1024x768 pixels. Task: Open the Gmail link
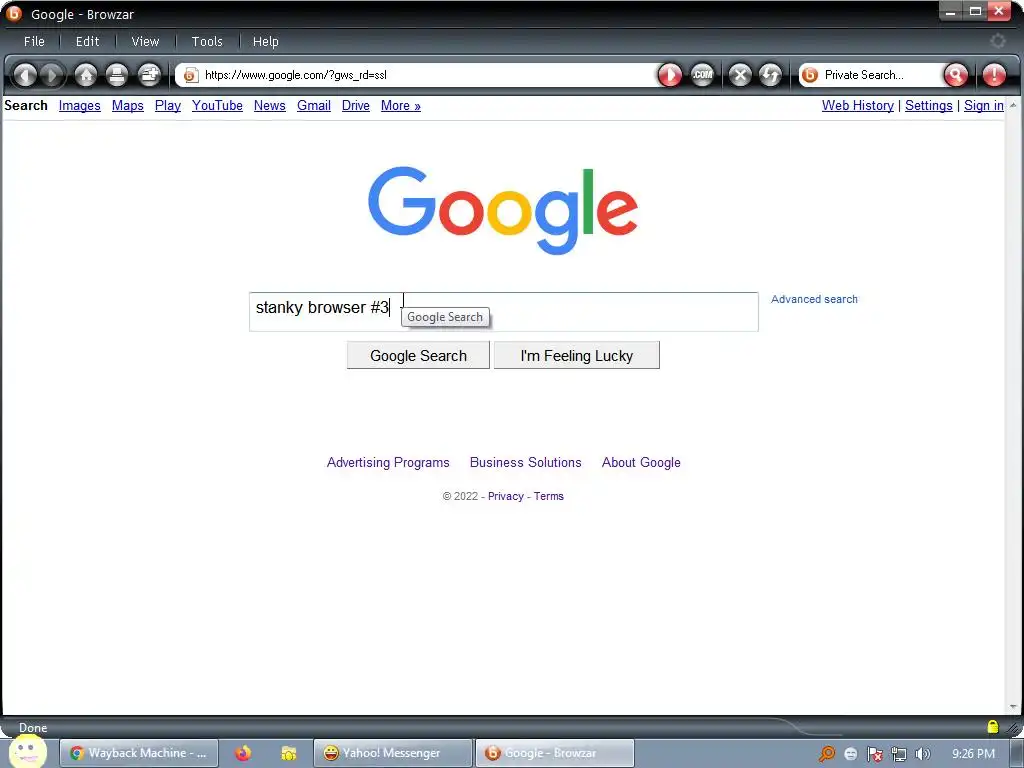(313, 106)
